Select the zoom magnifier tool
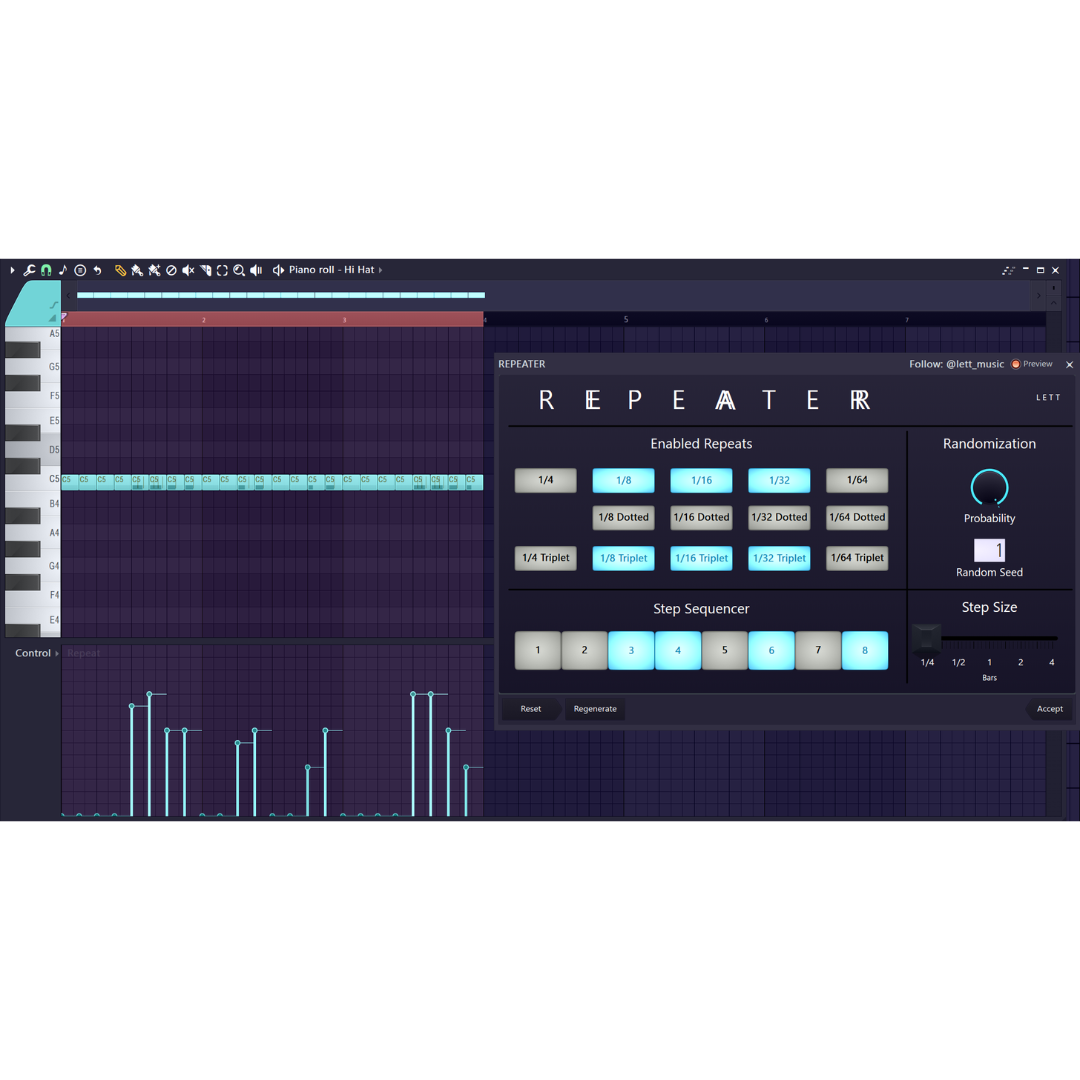 click(239, 270)
